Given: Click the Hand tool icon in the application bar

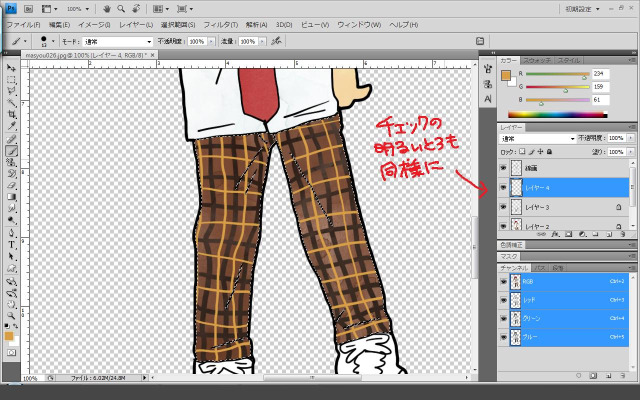Looking at the screenshot, I should [107, 9].
